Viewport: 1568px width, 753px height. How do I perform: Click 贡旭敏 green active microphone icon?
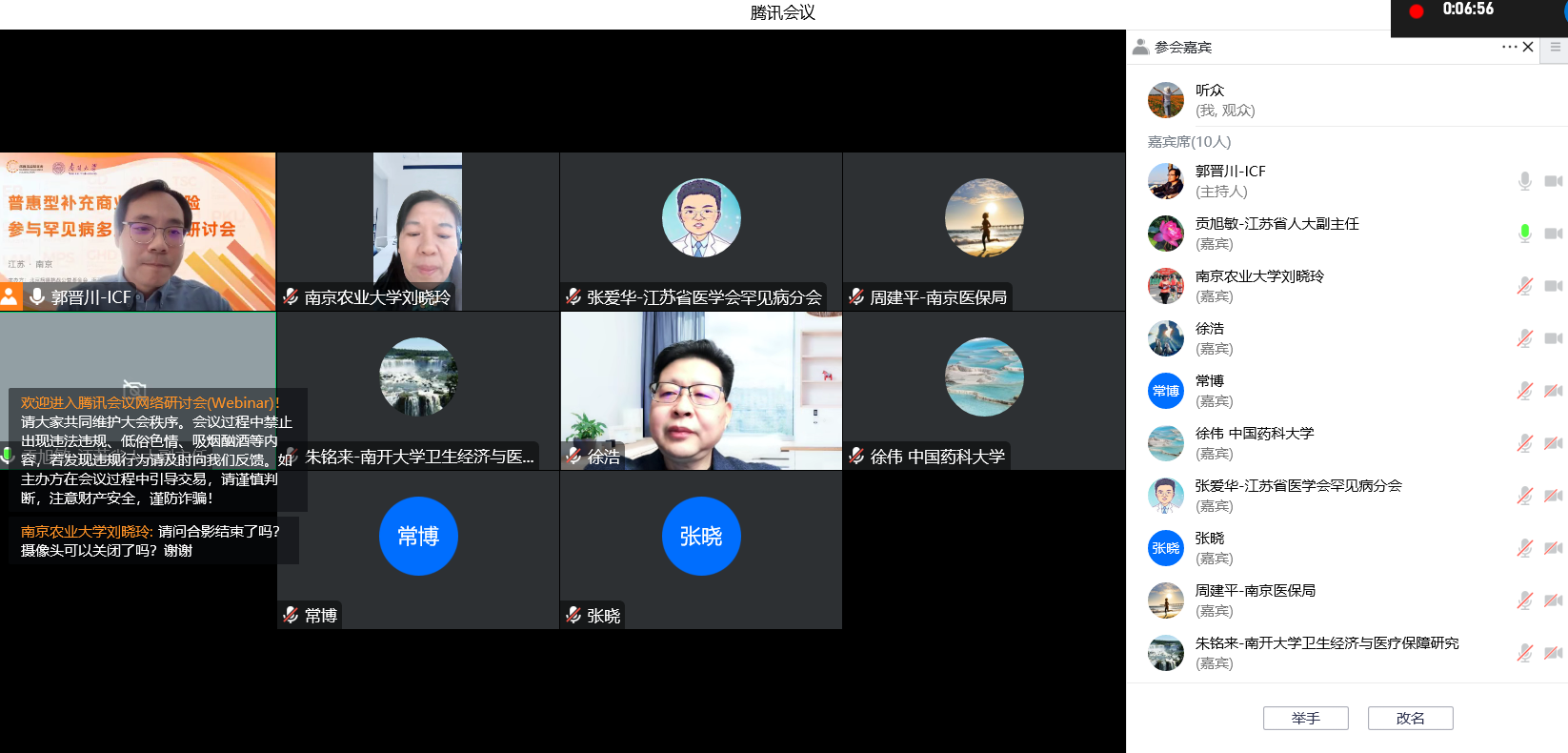point(1525,234)
